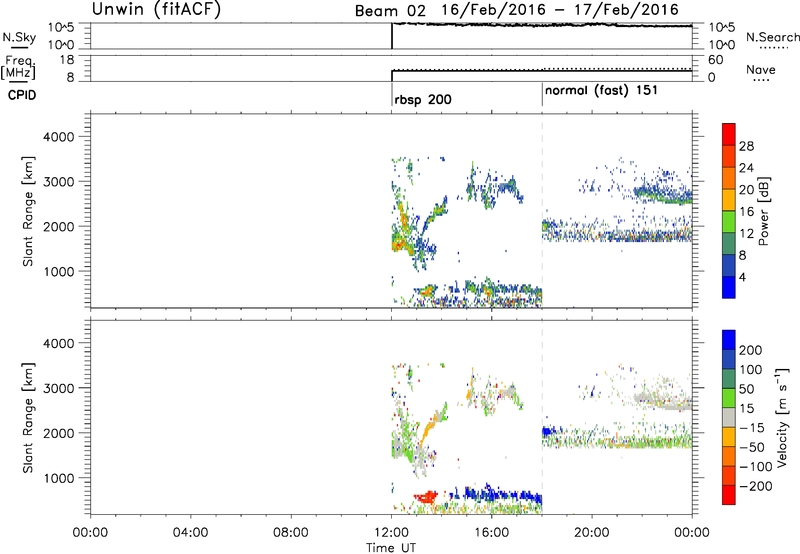Screen dimensions: 800x554
Task: Click the red top segment of the Power color bar
Action: (x=729, y=134)
